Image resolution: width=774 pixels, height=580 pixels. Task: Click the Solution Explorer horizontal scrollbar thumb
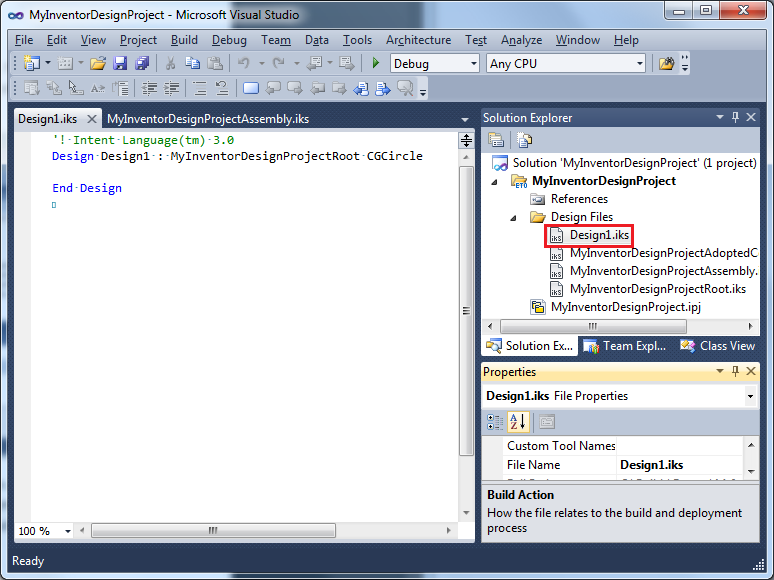pyautogui.click(x=593, y=326)
